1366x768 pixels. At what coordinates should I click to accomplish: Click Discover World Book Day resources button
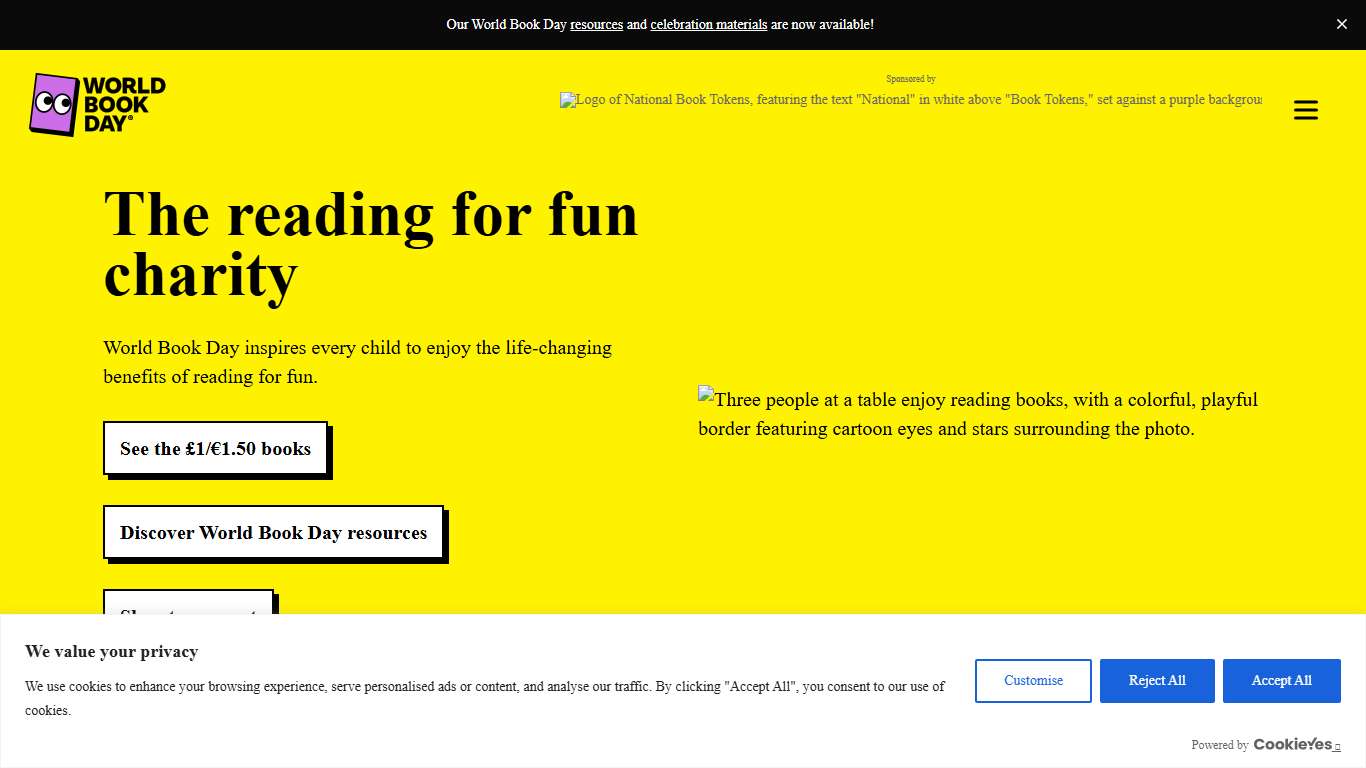(x=272, y=532)
